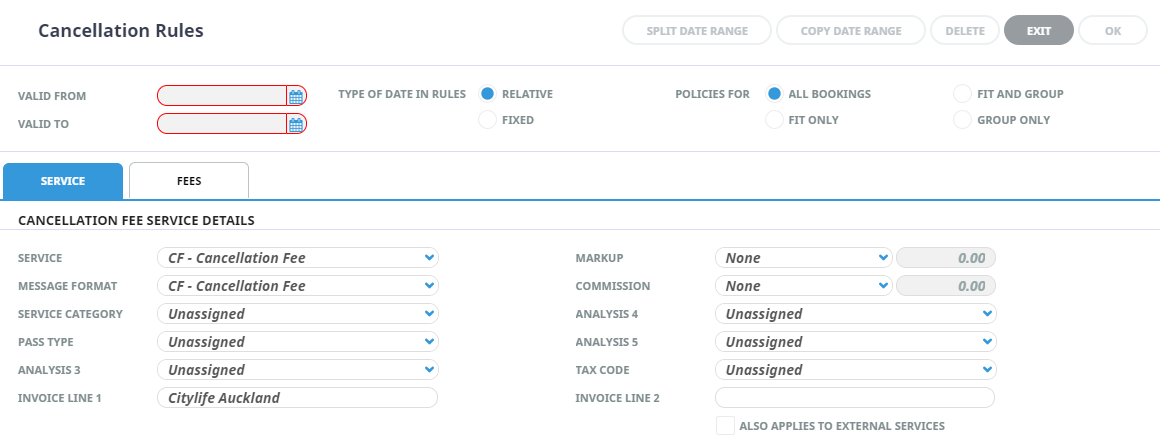This screenshot has width=1160, height=448.
Task: Select FIT Only policy option
Action: 774,120
